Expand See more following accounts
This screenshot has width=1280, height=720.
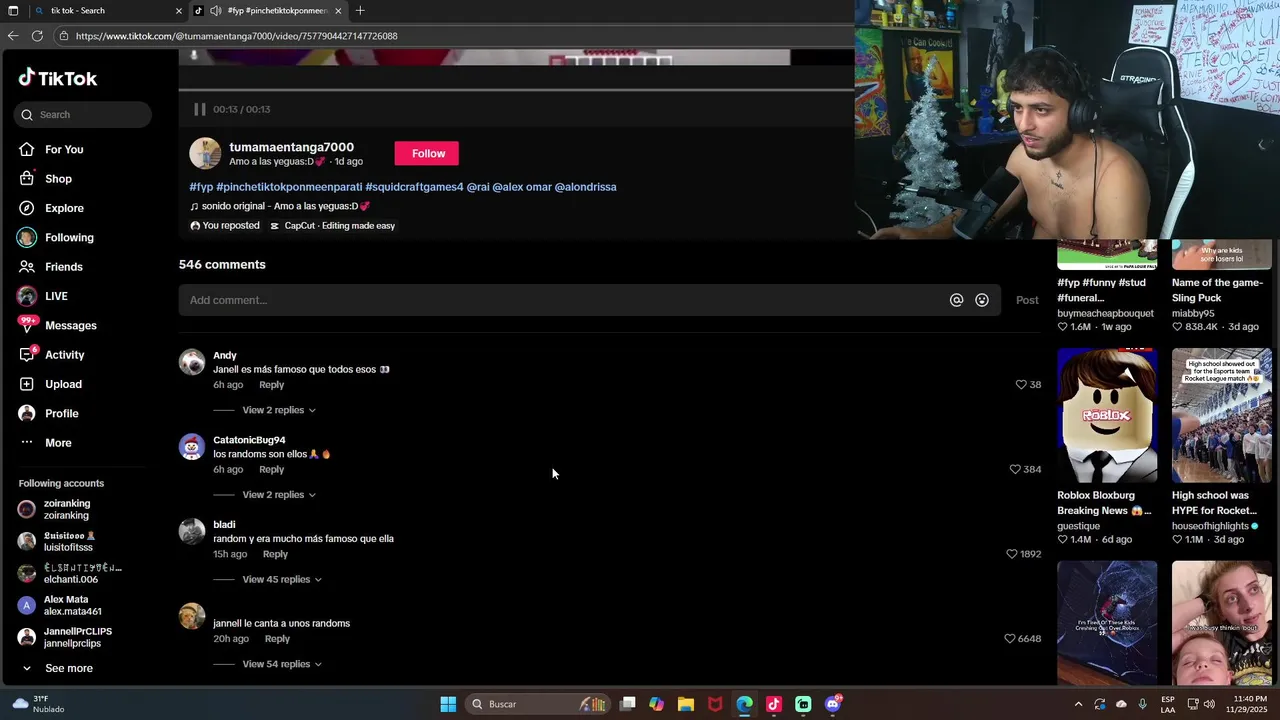[x=68, y=668]
